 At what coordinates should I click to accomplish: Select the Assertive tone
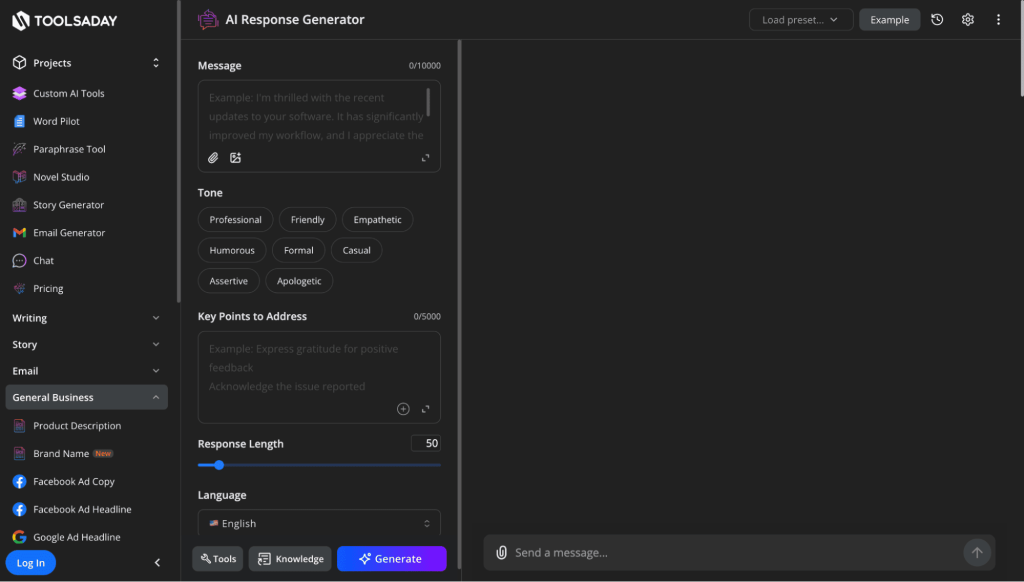click(x=229, y=281)
